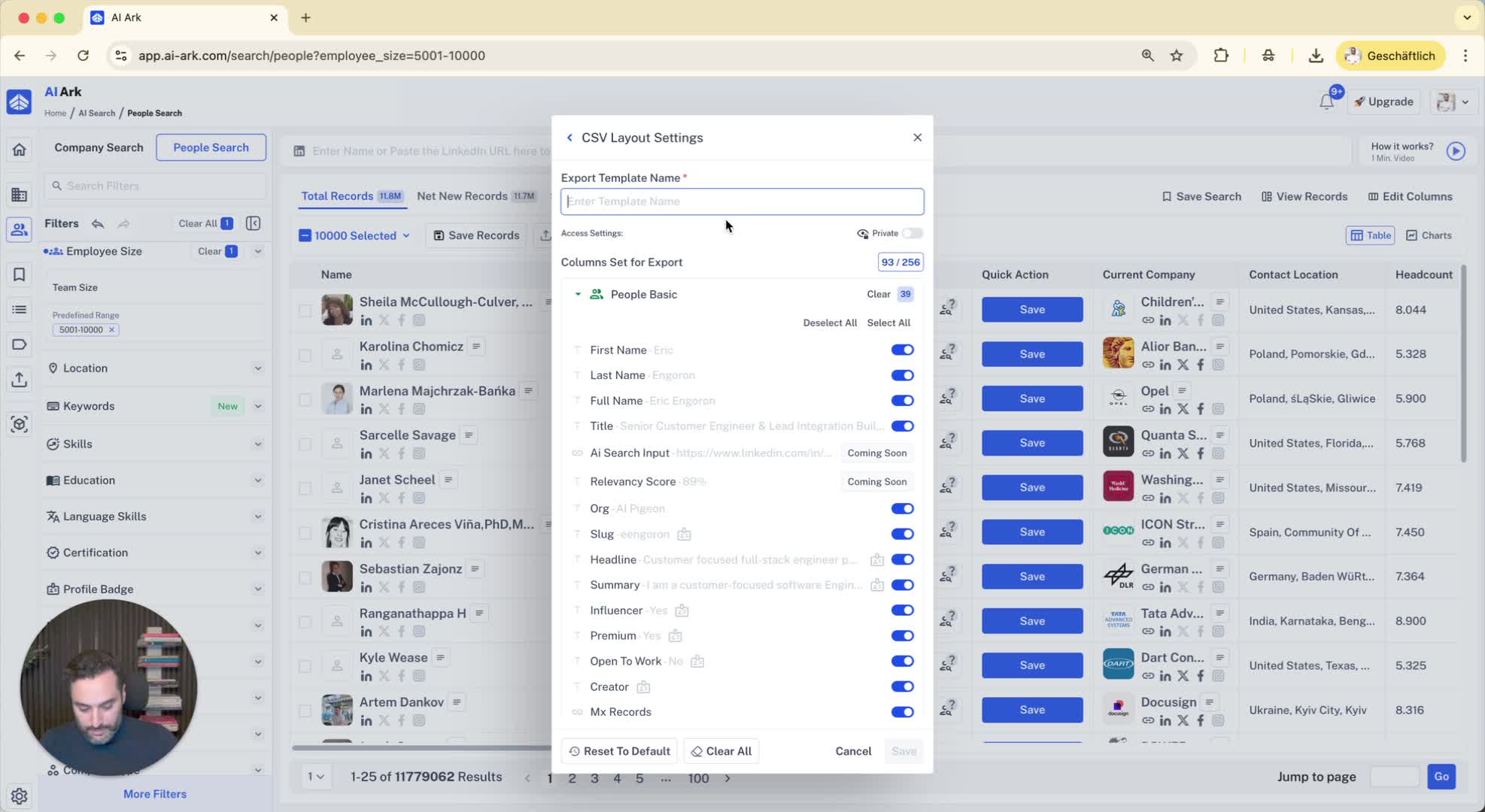1485x812 pixels.
Task: Collapse the filters panel icon
Action: [254, 223]
